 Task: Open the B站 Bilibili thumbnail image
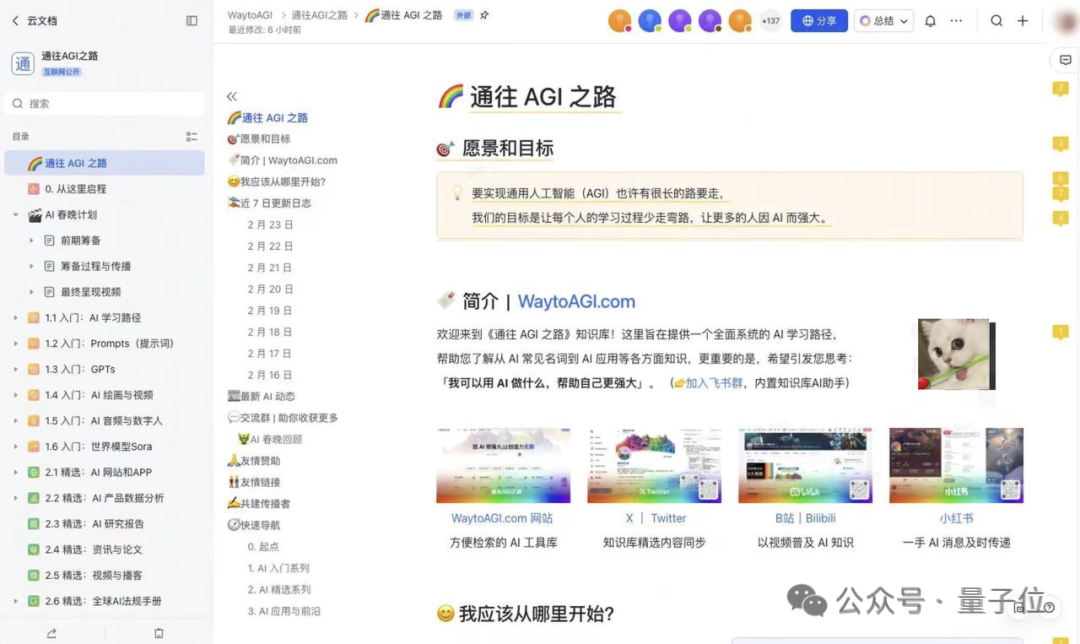pyautogui.click(x=805, y=465)
